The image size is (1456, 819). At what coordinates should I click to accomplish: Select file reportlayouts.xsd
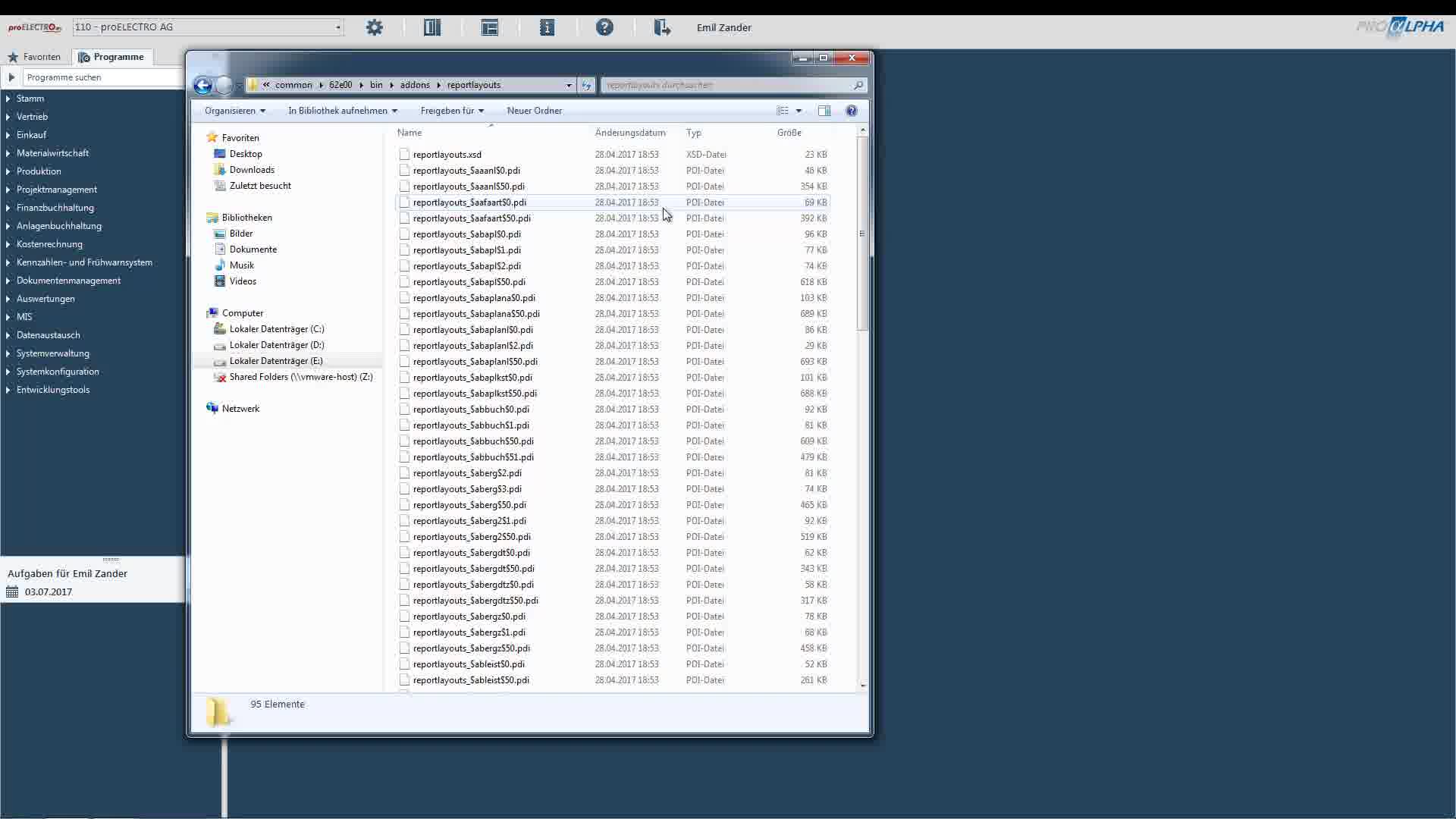447,155
